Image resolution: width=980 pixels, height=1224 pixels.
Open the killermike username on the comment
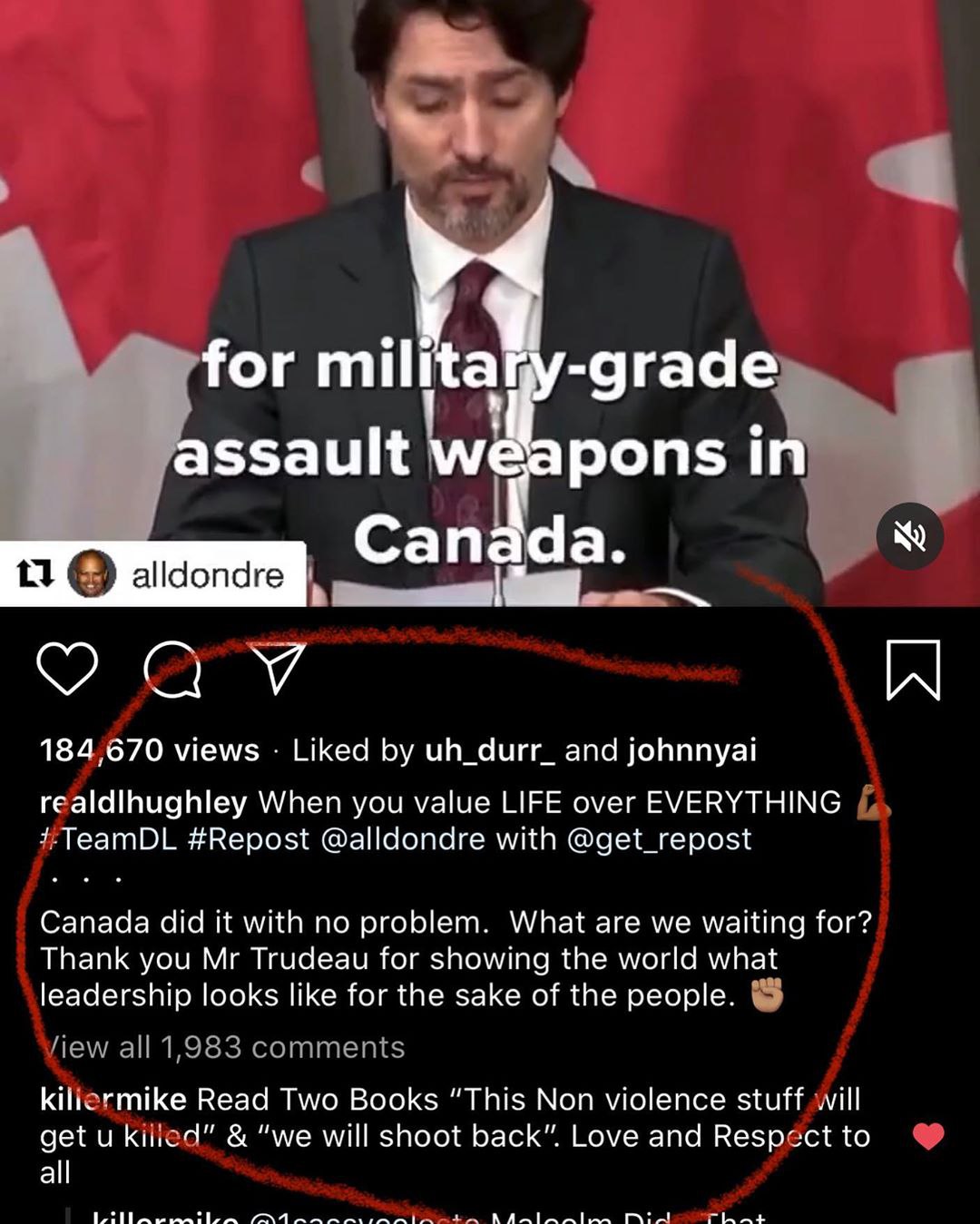pos(113,1100)
